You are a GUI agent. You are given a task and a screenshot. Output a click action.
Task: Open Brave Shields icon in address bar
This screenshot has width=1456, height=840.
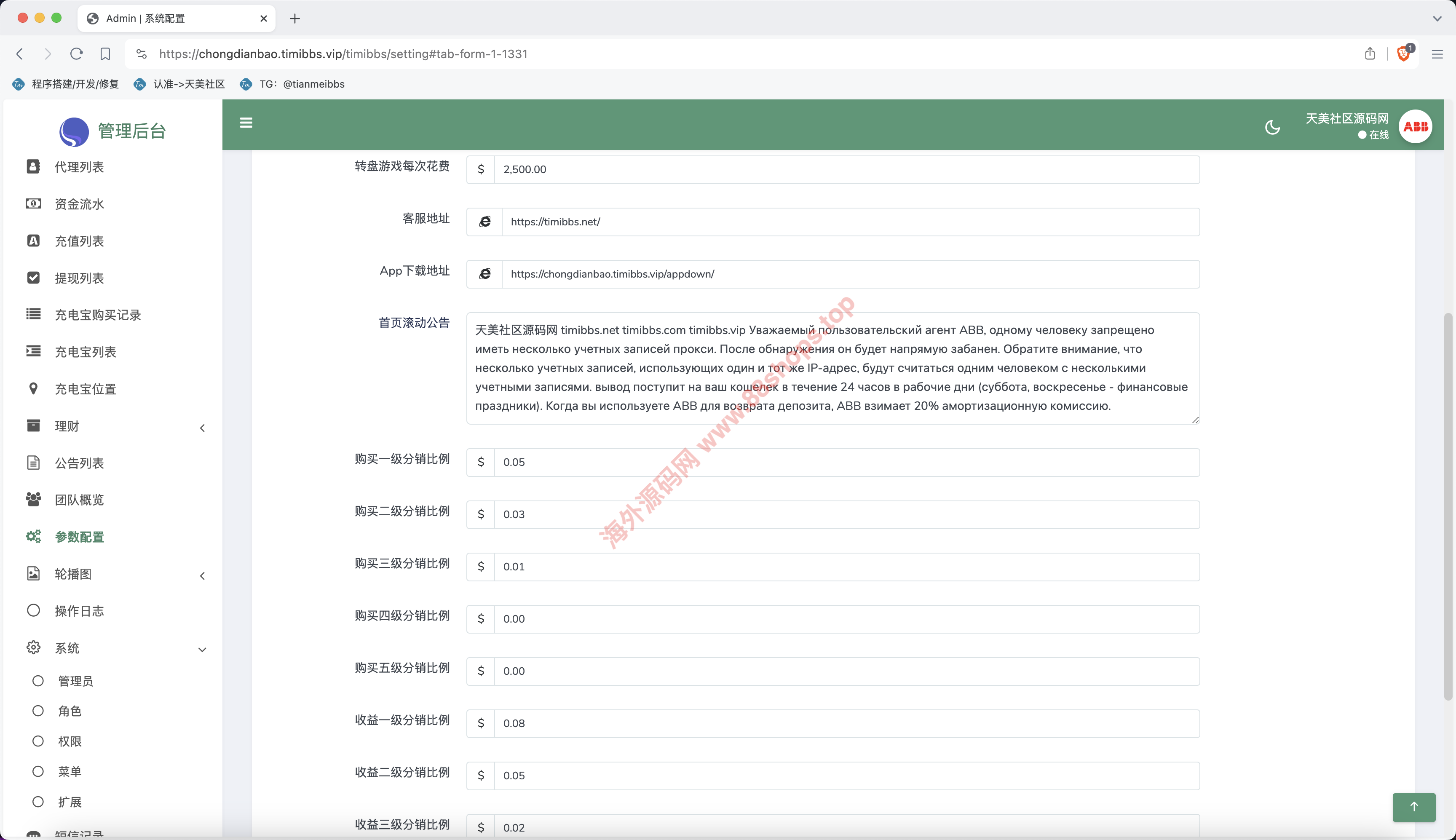[x=1403, y=54]
